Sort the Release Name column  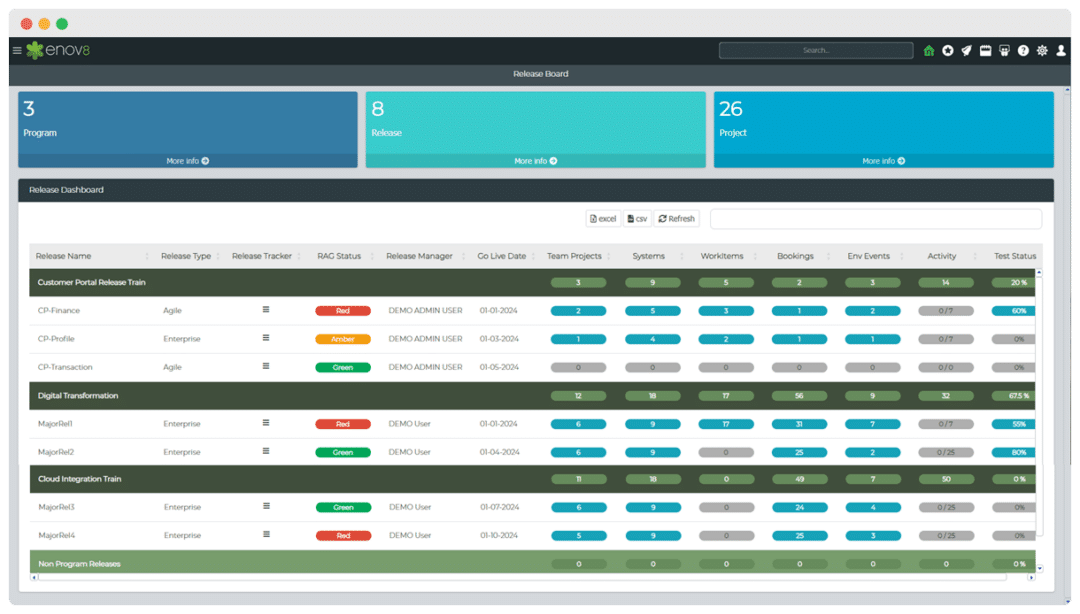click(x=66, y=255)
